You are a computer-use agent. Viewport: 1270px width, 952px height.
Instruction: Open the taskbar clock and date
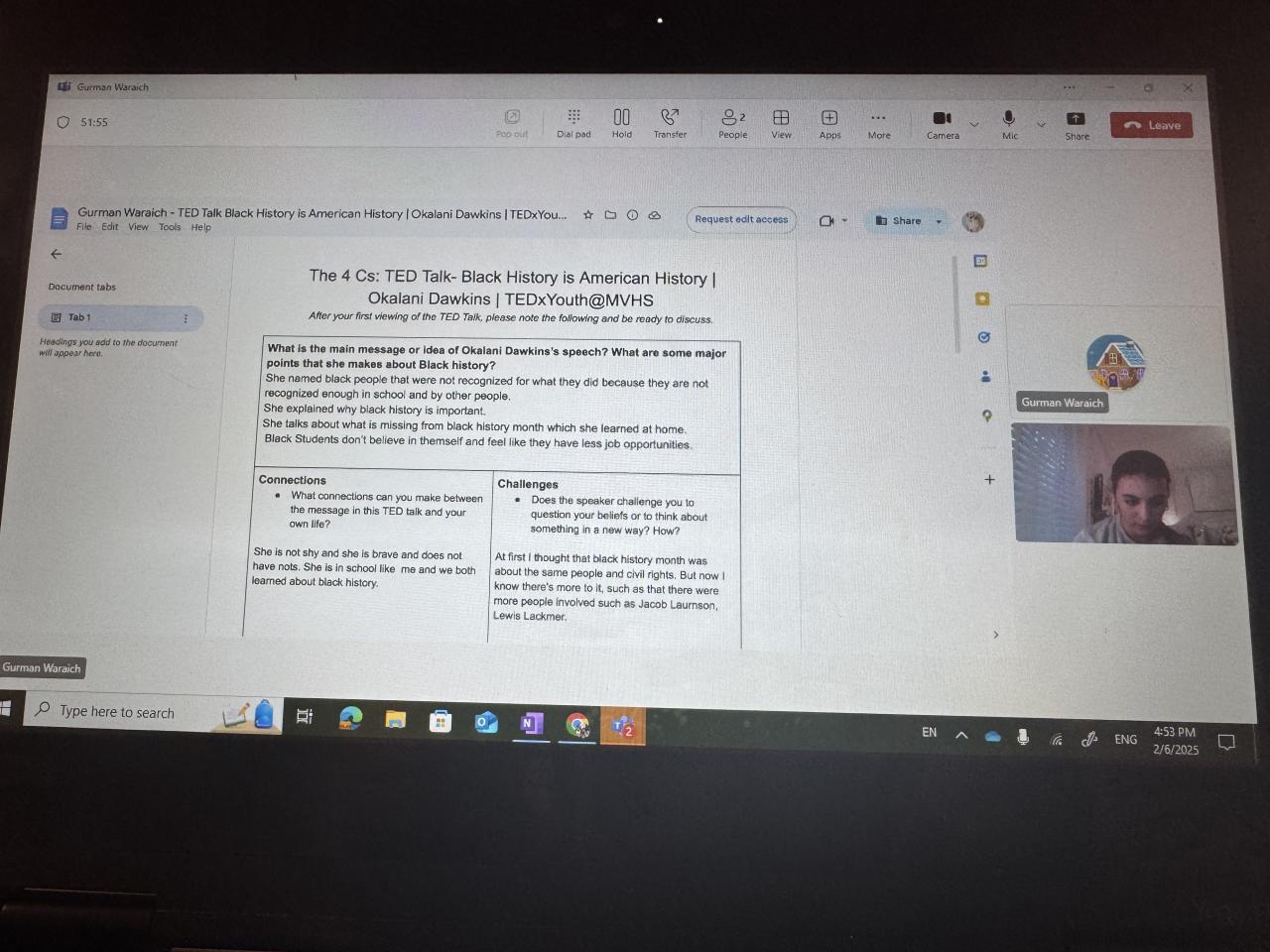1175,741
